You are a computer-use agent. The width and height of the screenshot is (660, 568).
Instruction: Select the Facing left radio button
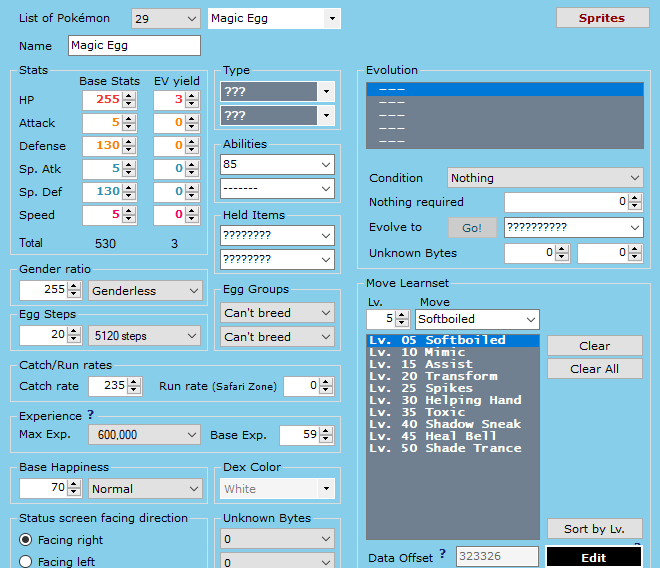pyautogui.click(x=26, y=561)
